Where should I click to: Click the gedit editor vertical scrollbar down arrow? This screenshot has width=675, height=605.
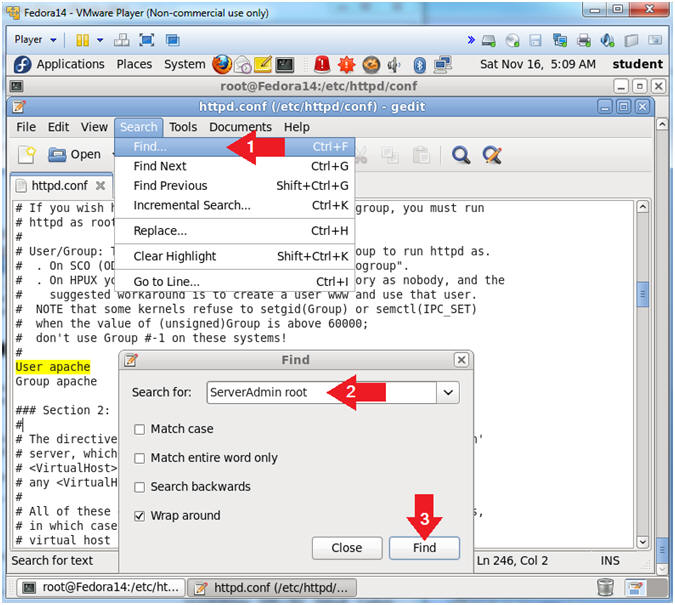tap(642, 542)
